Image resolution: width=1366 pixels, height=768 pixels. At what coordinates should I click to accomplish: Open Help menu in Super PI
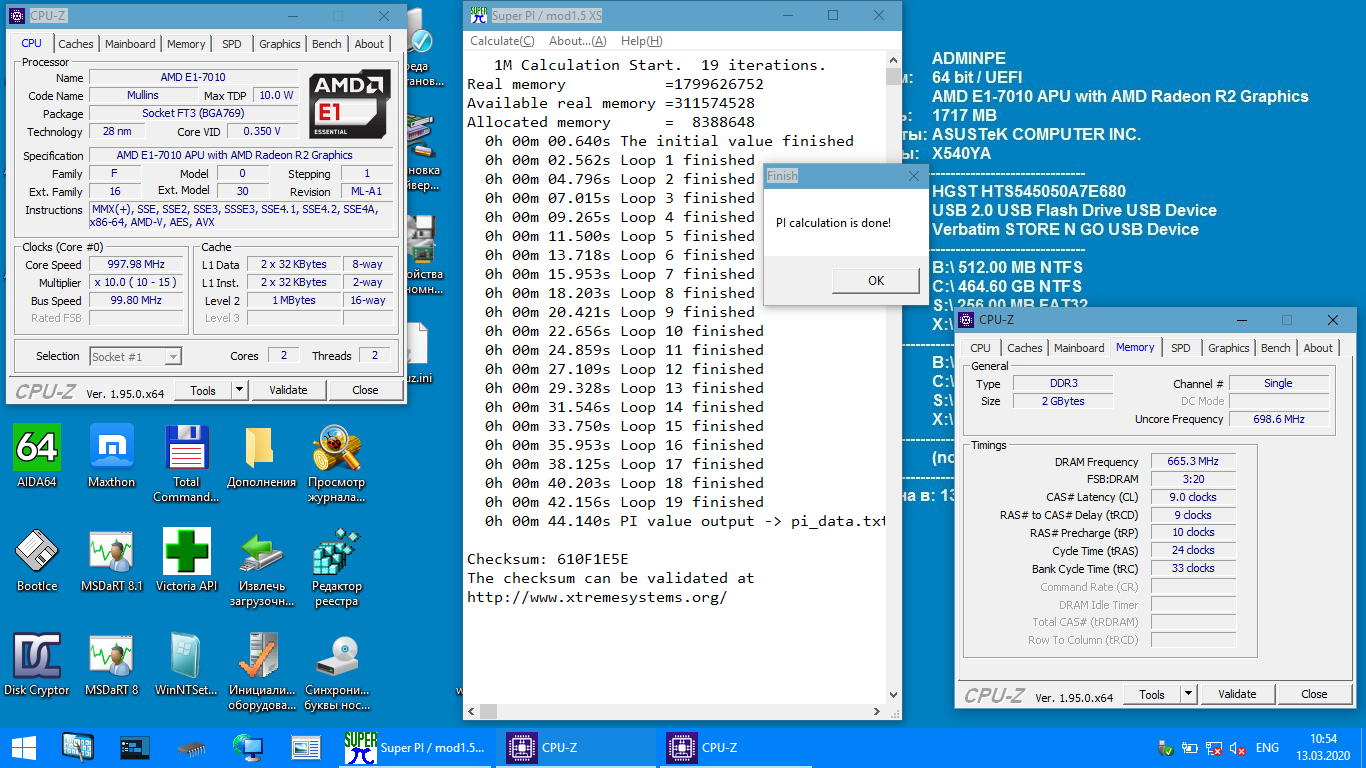point(642,41)
